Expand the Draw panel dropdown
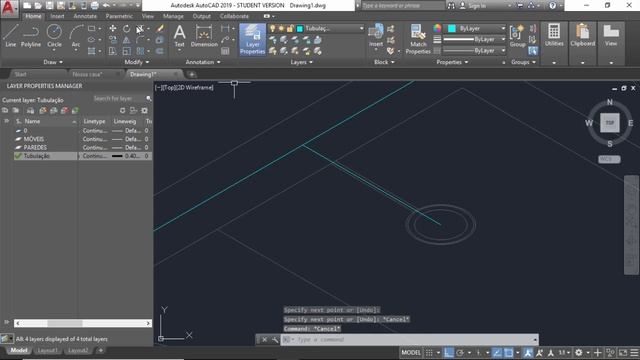This screenshot has height=360, width=640. point(53,62)
